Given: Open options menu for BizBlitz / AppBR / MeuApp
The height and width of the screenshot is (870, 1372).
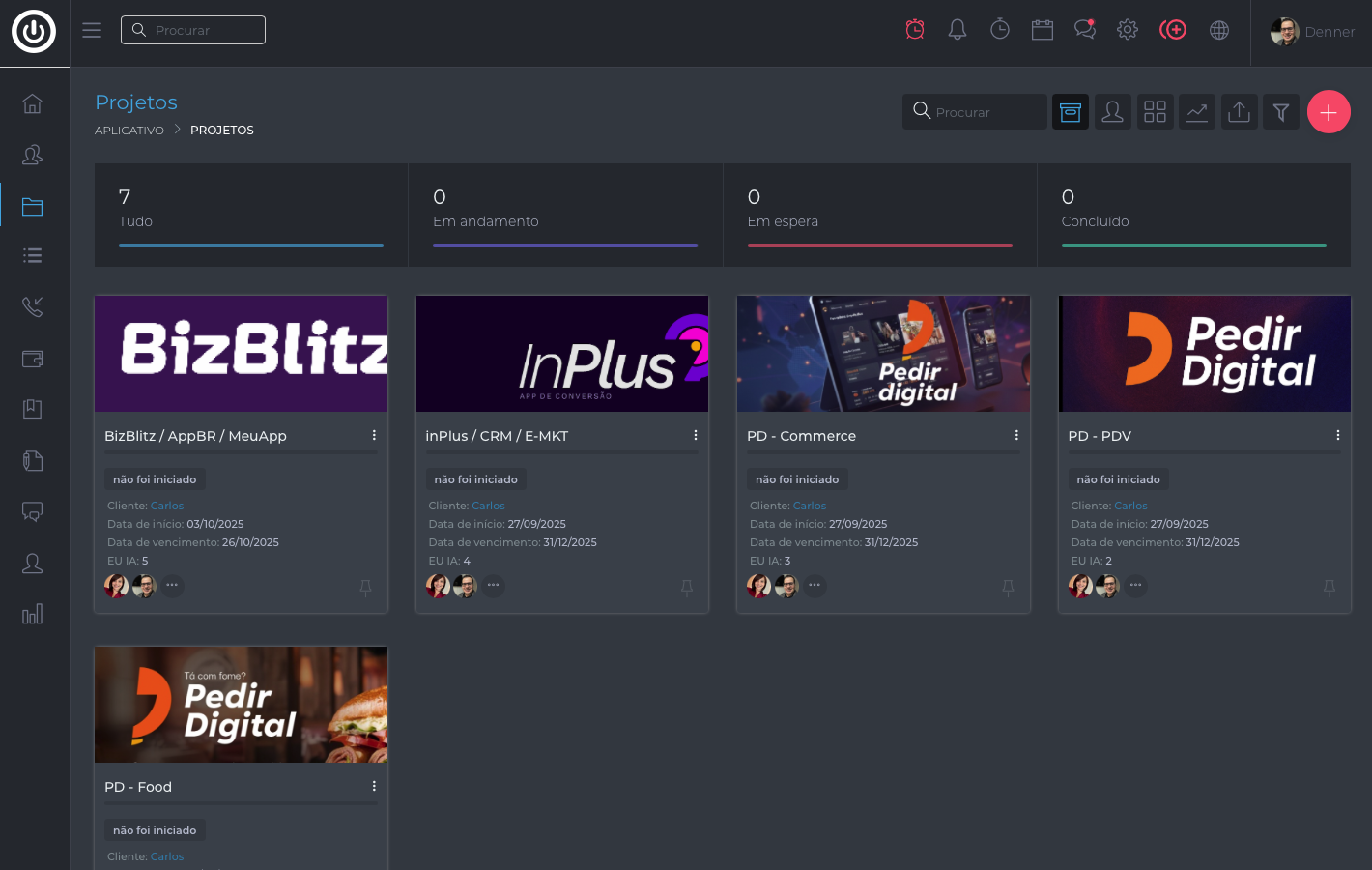Looking at the screenshot, I should click(x=374, y=436).
